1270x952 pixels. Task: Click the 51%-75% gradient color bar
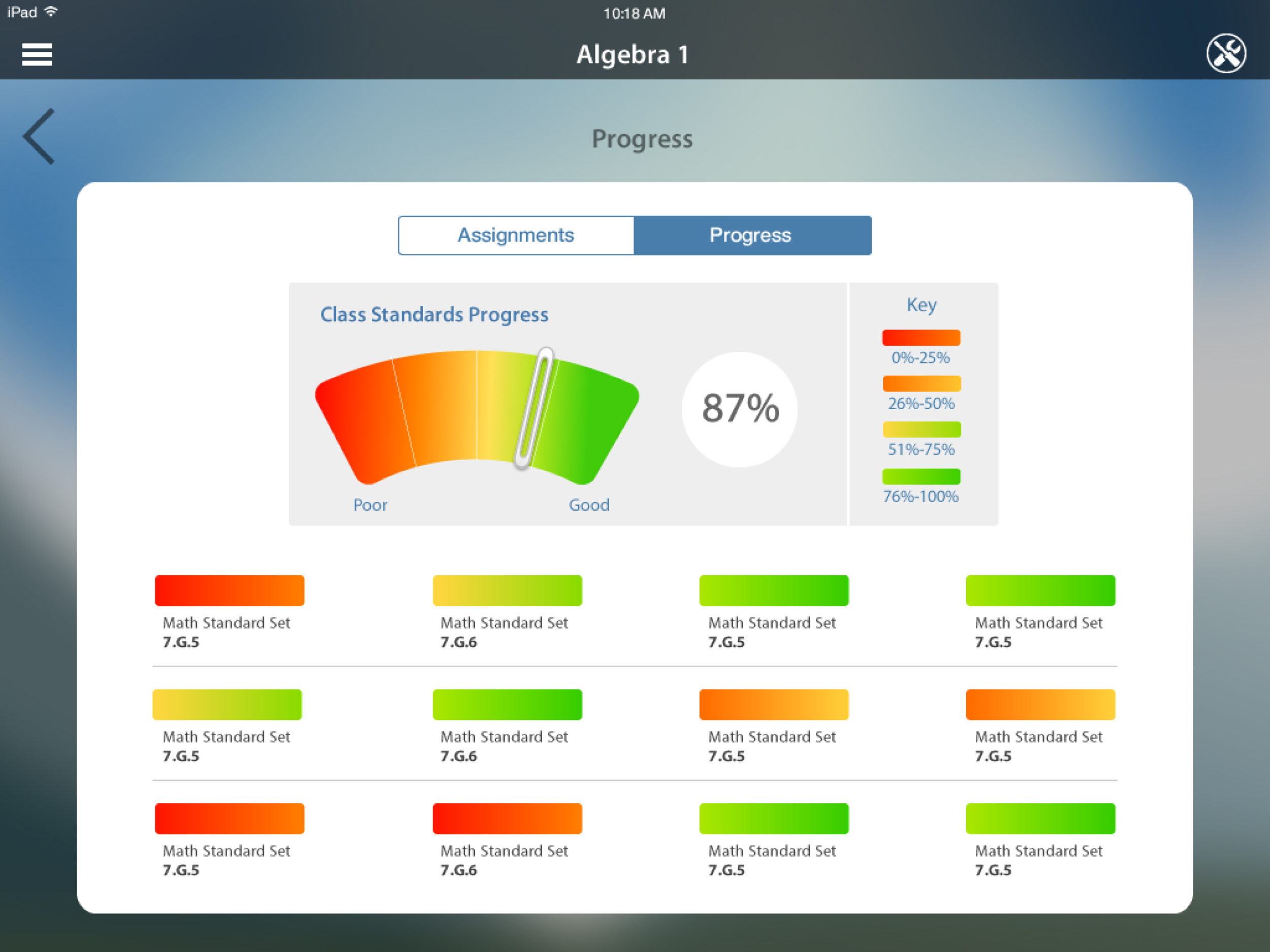tap(921, 429)
